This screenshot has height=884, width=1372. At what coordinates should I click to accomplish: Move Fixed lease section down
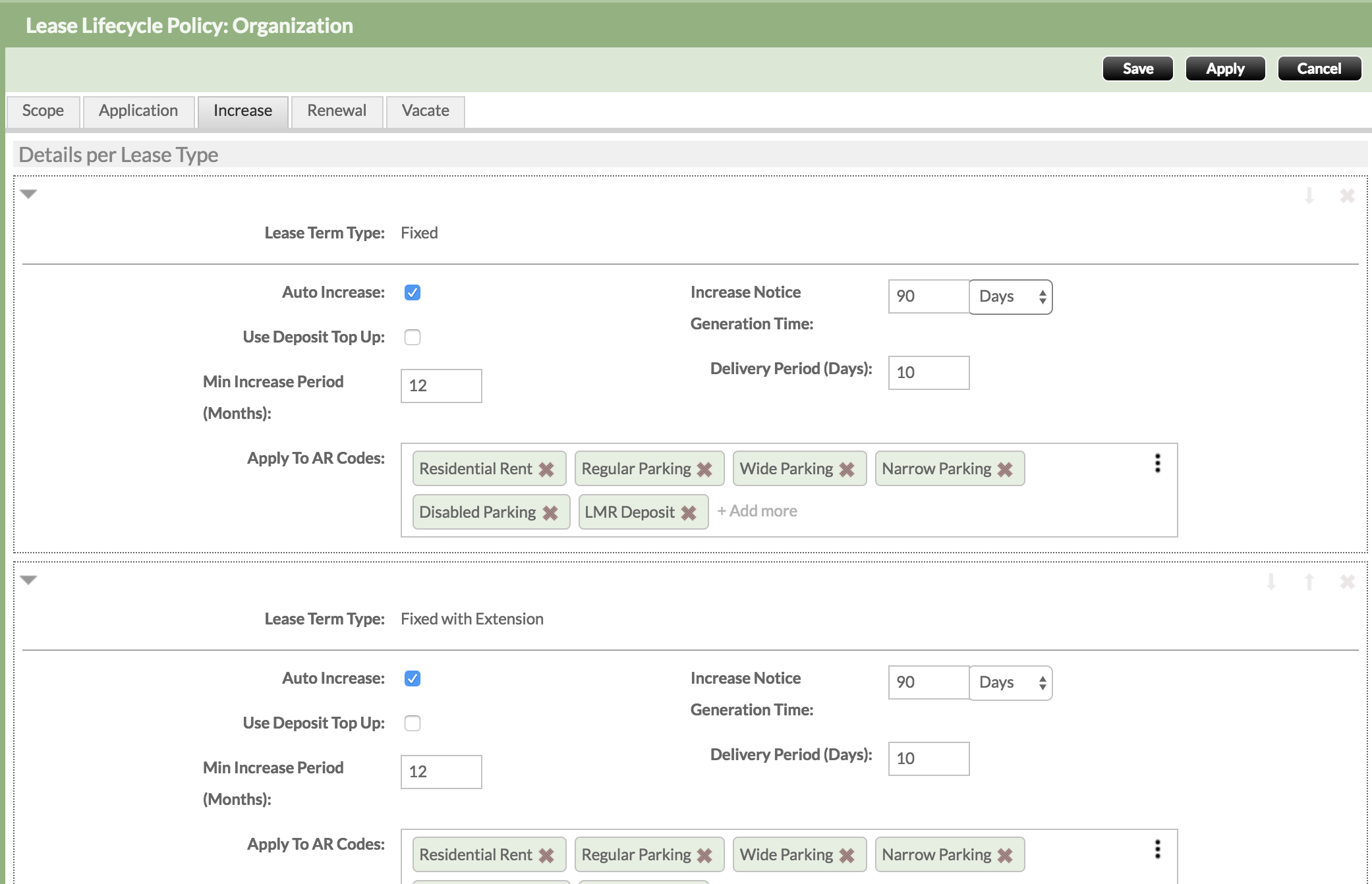(1309, 196)
